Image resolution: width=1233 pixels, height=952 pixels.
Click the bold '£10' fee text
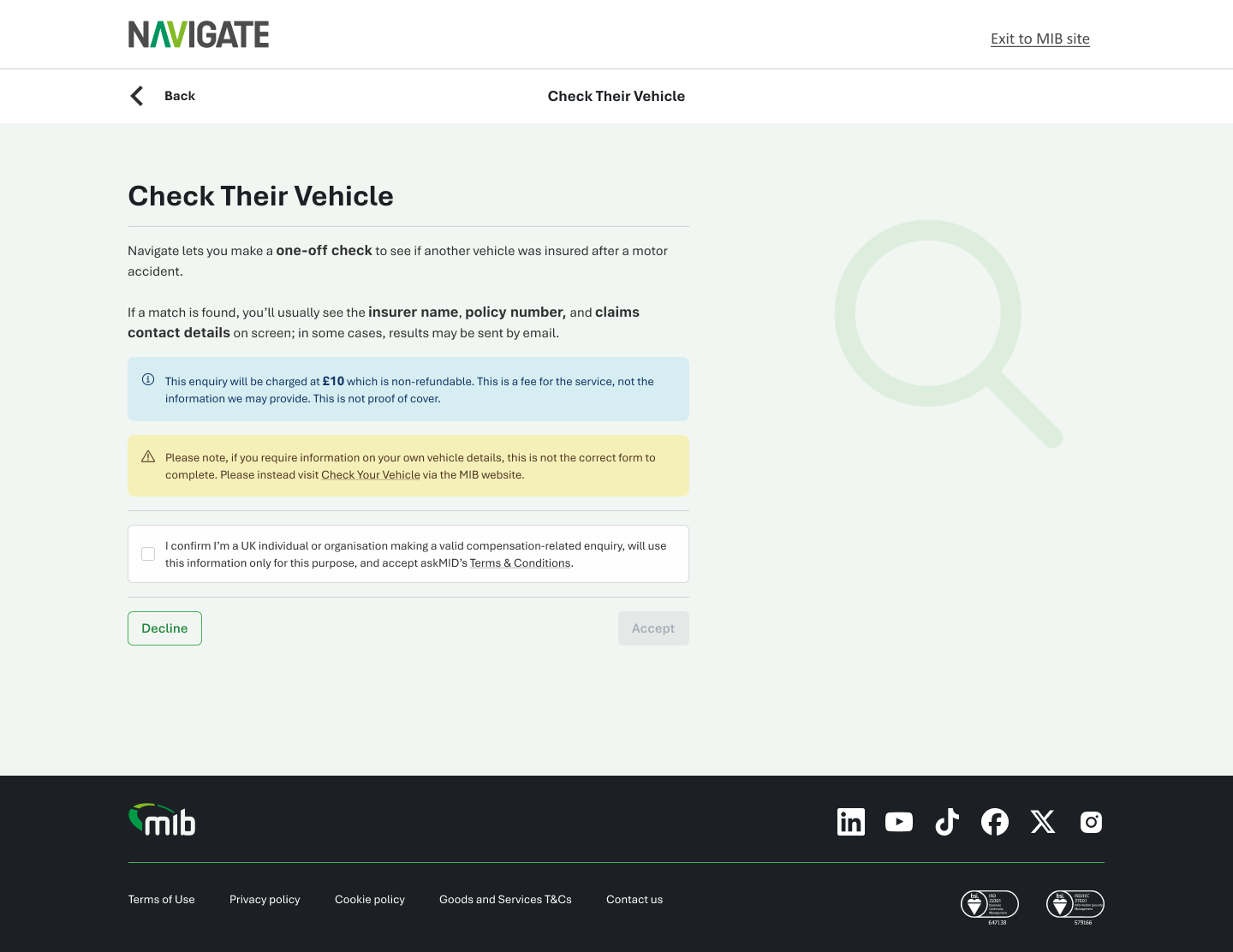tap(333, 382)
